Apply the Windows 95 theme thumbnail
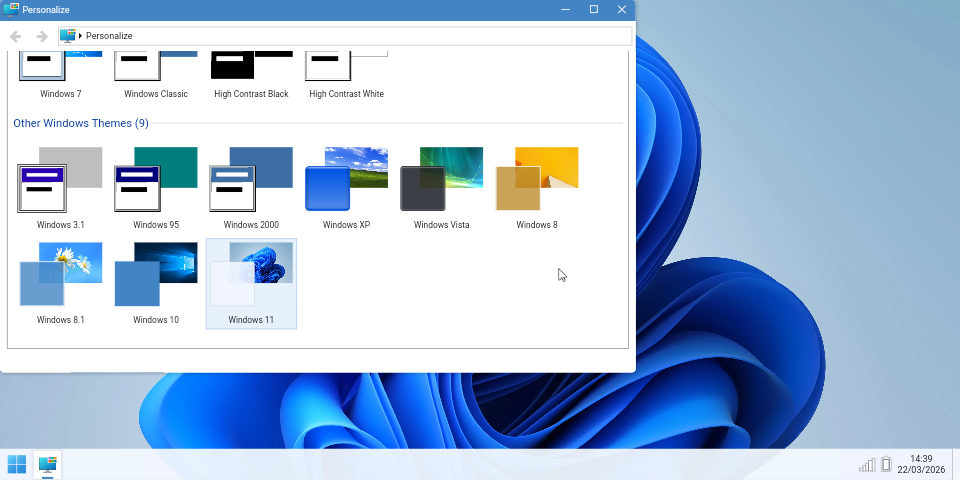 [x=156, y=180]
